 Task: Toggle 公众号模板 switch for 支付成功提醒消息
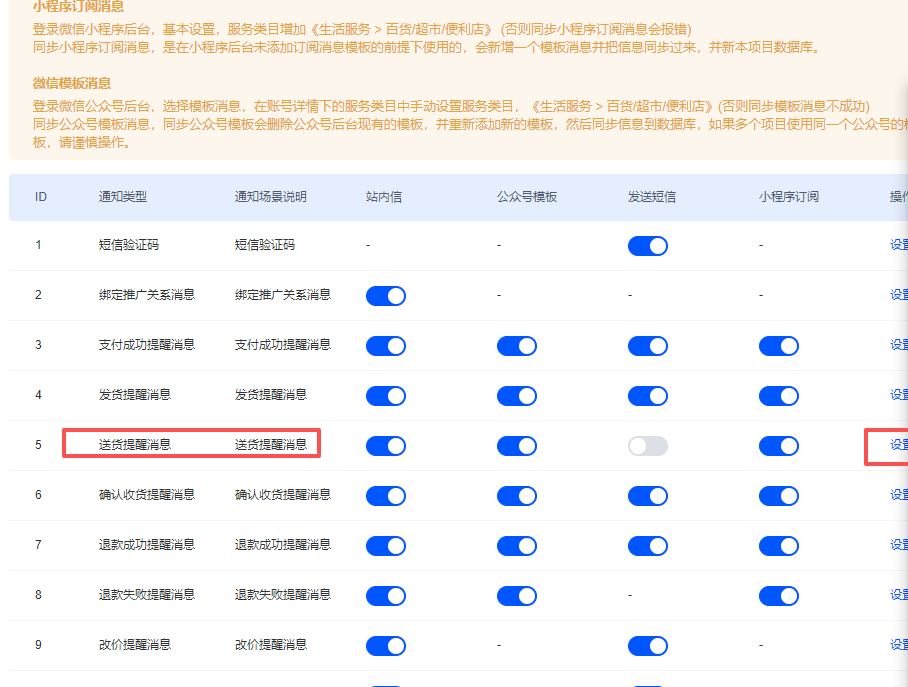pos(516,346)
